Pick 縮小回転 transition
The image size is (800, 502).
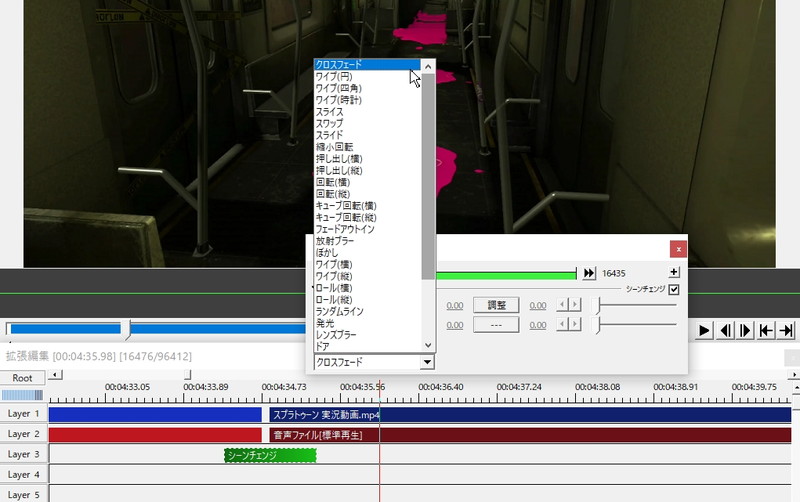click(367, 146)
